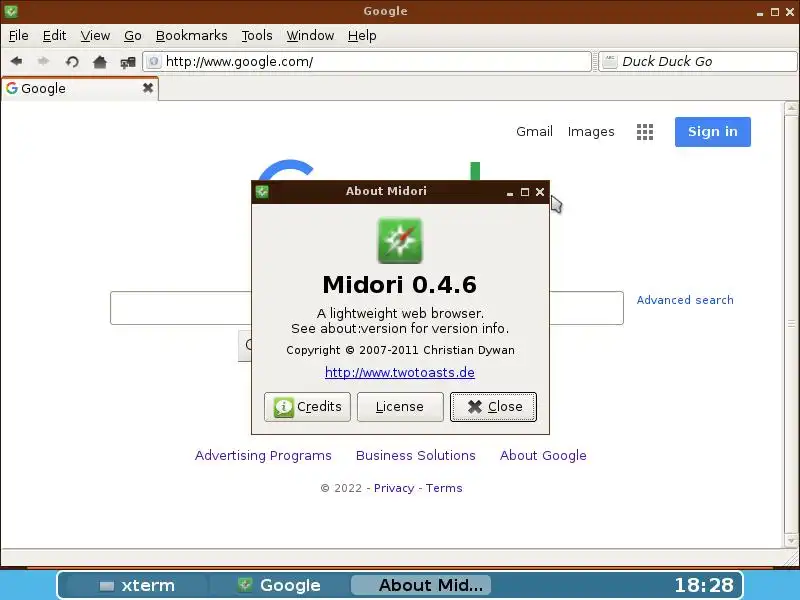This screenshot has height=600, width=800.
Task: Open the File menu
Action: pos(18,36)
